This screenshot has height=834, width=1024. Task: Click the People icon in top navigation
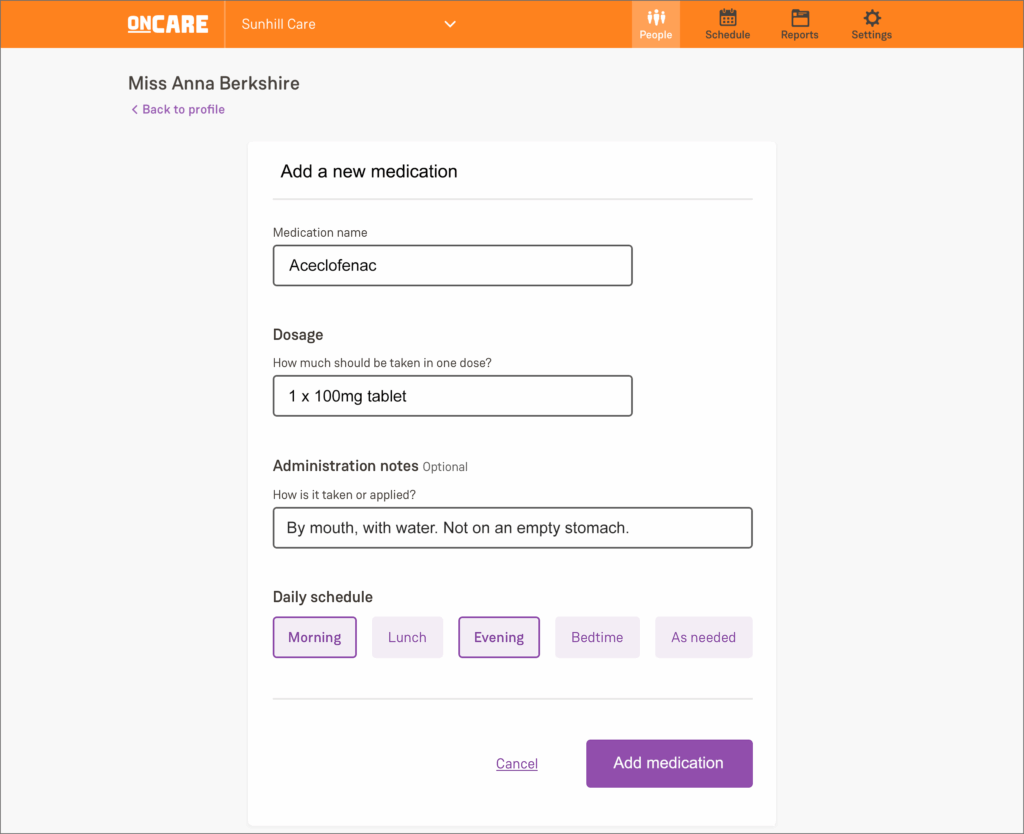(656, 17)
